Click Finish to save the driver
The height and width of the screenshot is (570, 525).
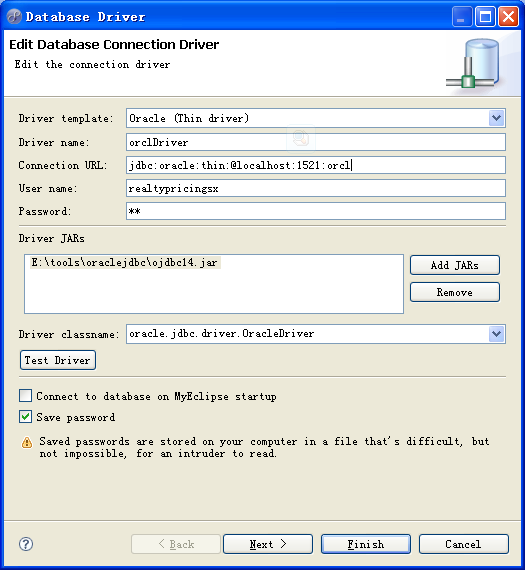(366, 544)
